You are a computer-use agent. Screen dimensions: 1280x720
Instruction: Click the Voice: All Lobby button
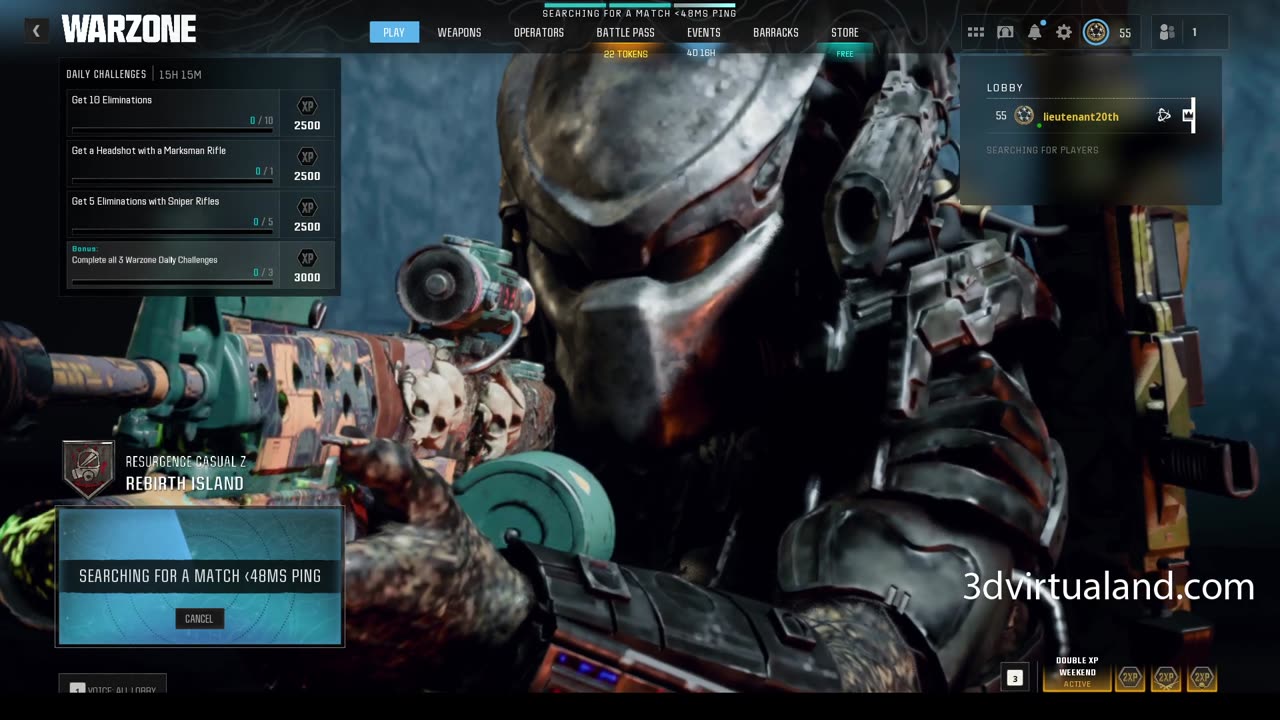click(x=113, y=685)
